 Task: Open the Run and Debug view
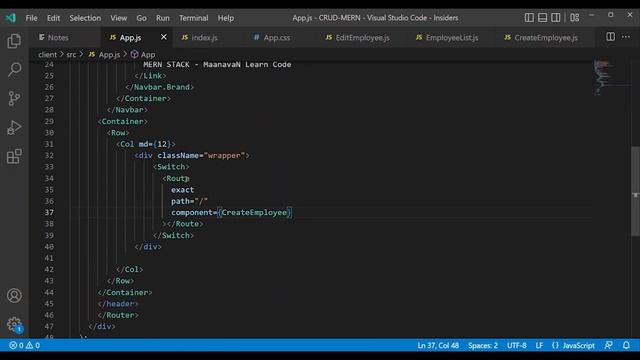click(x=14, y=127)
